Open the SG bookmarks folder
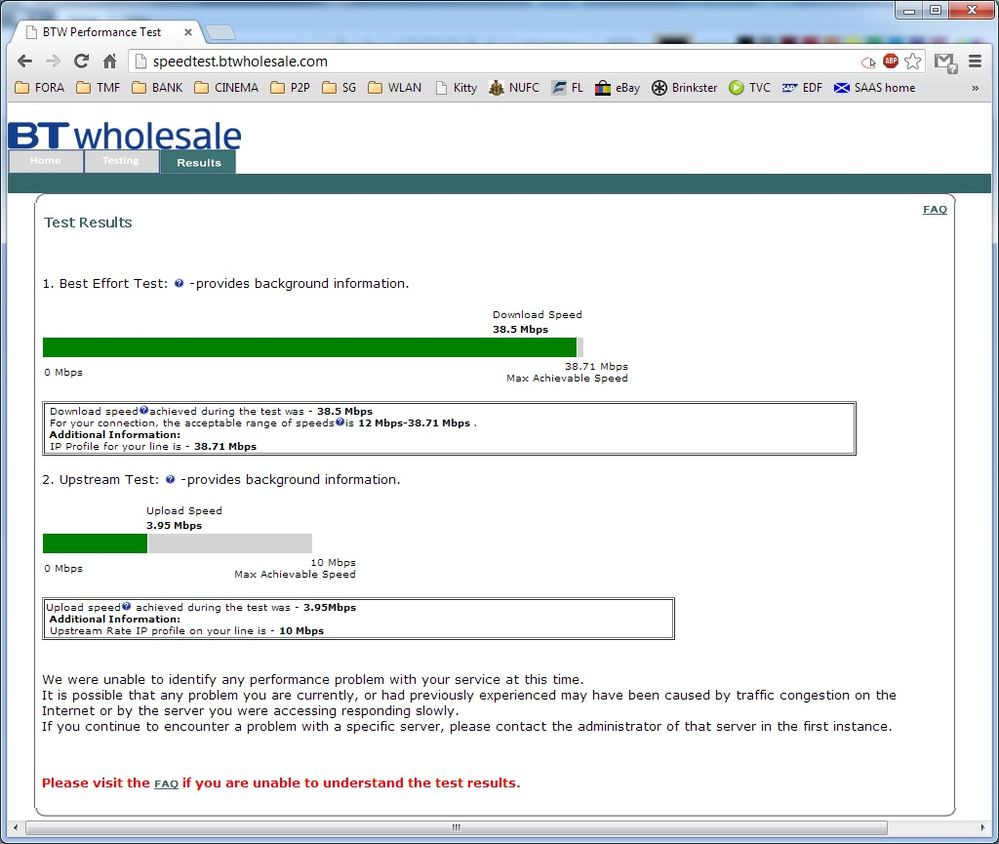Image resolution: width=999 pixels, height=844 pixels. pos(339,88)
